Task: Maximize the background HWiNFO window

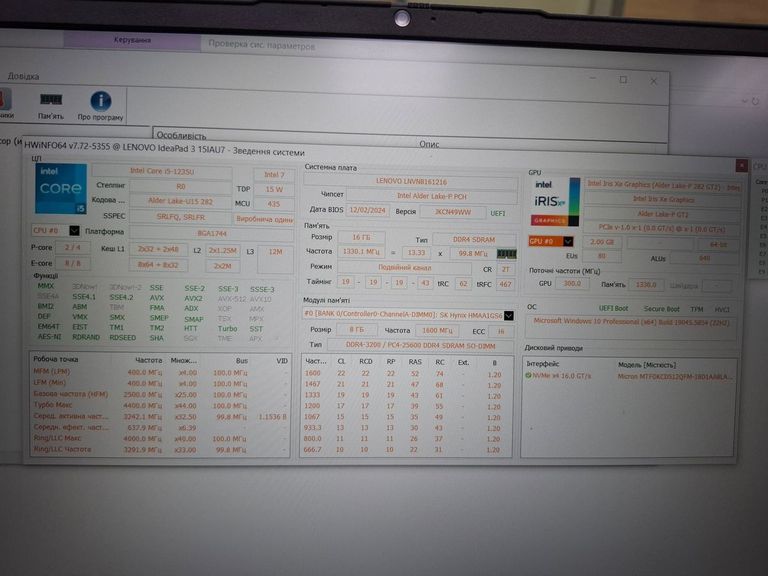Action: (623, 80)
